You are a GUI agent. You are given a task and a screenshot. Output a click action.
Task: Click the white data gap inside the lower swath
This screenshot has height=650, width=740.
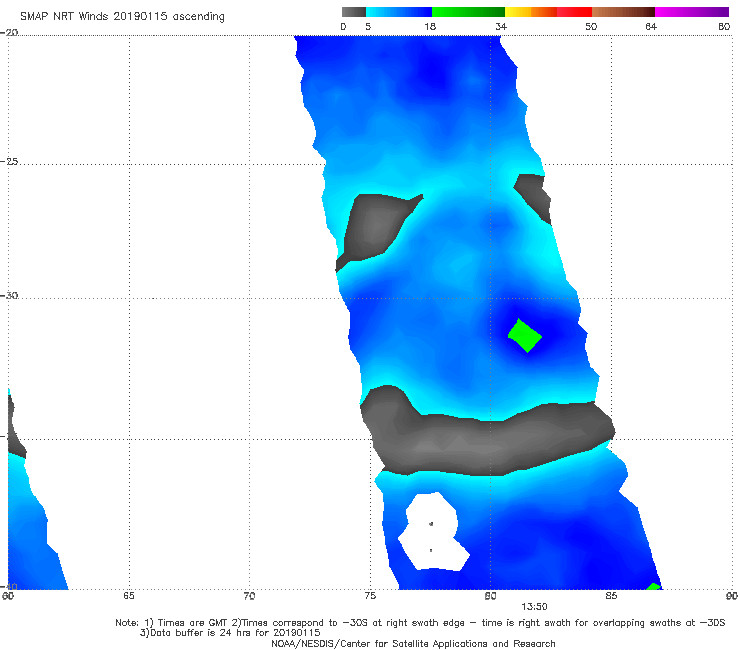[433, 532]
